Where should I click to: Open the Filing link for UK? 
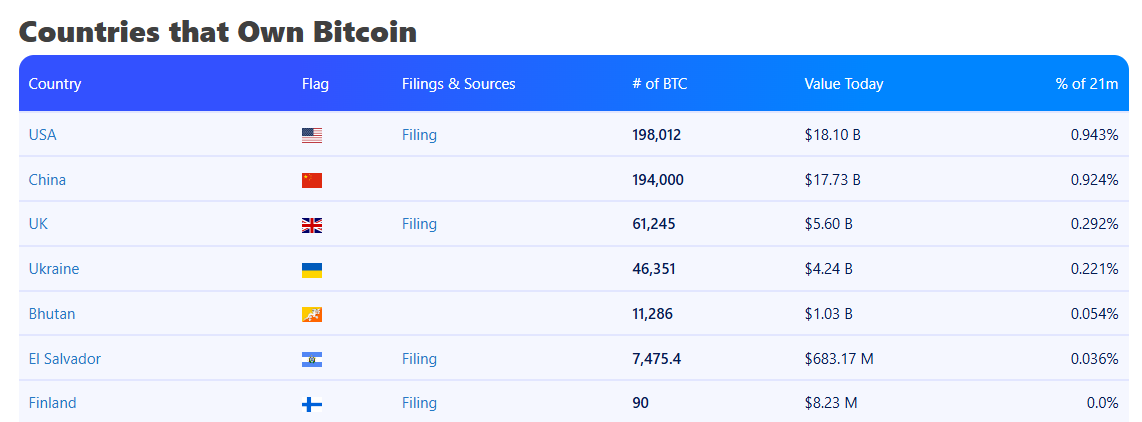click(419, 224)
